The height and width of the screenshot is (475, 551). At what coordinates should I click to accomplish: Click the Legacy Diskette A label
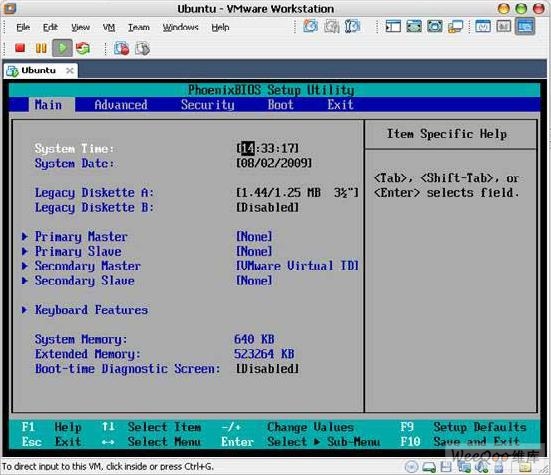94,193
